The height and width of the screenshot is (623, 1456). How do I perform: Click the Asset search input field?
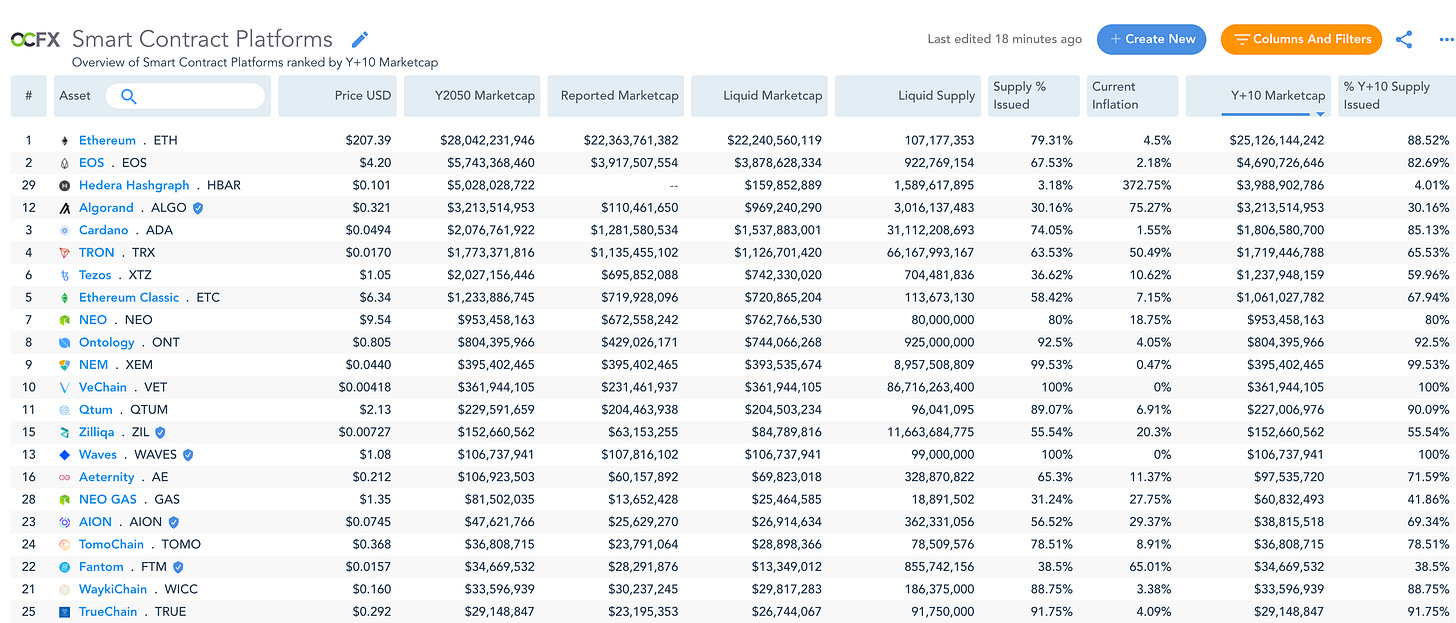coord(187,96)
